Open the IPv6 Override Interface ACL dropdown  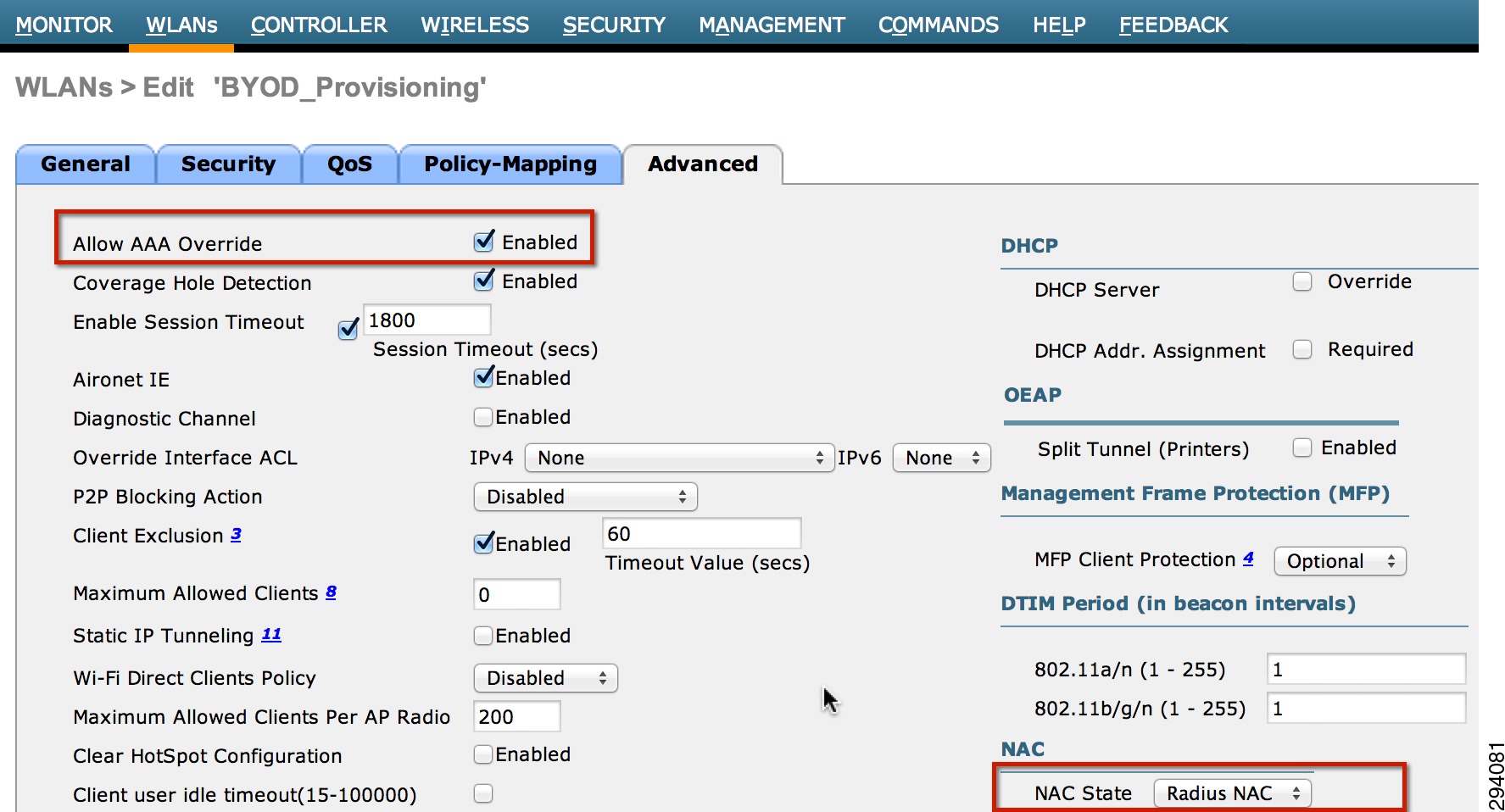click(x=942, y=458)
